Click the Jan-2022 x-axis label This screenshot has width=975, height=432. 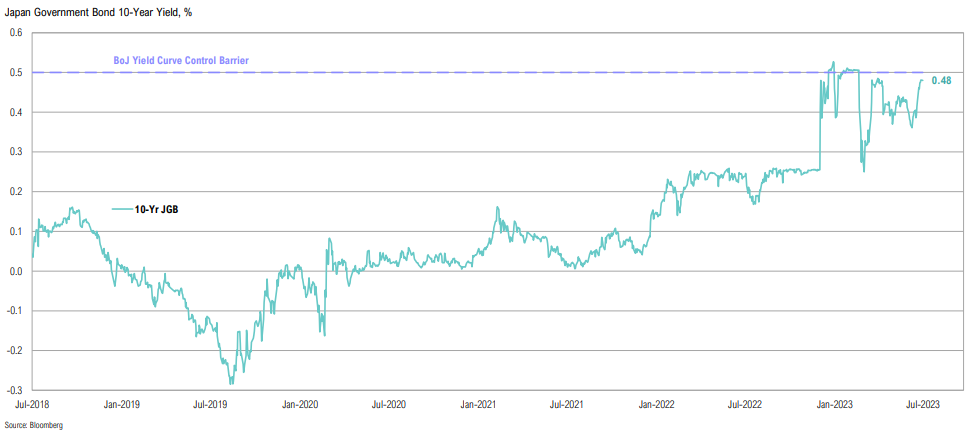[x=657, y=405]
